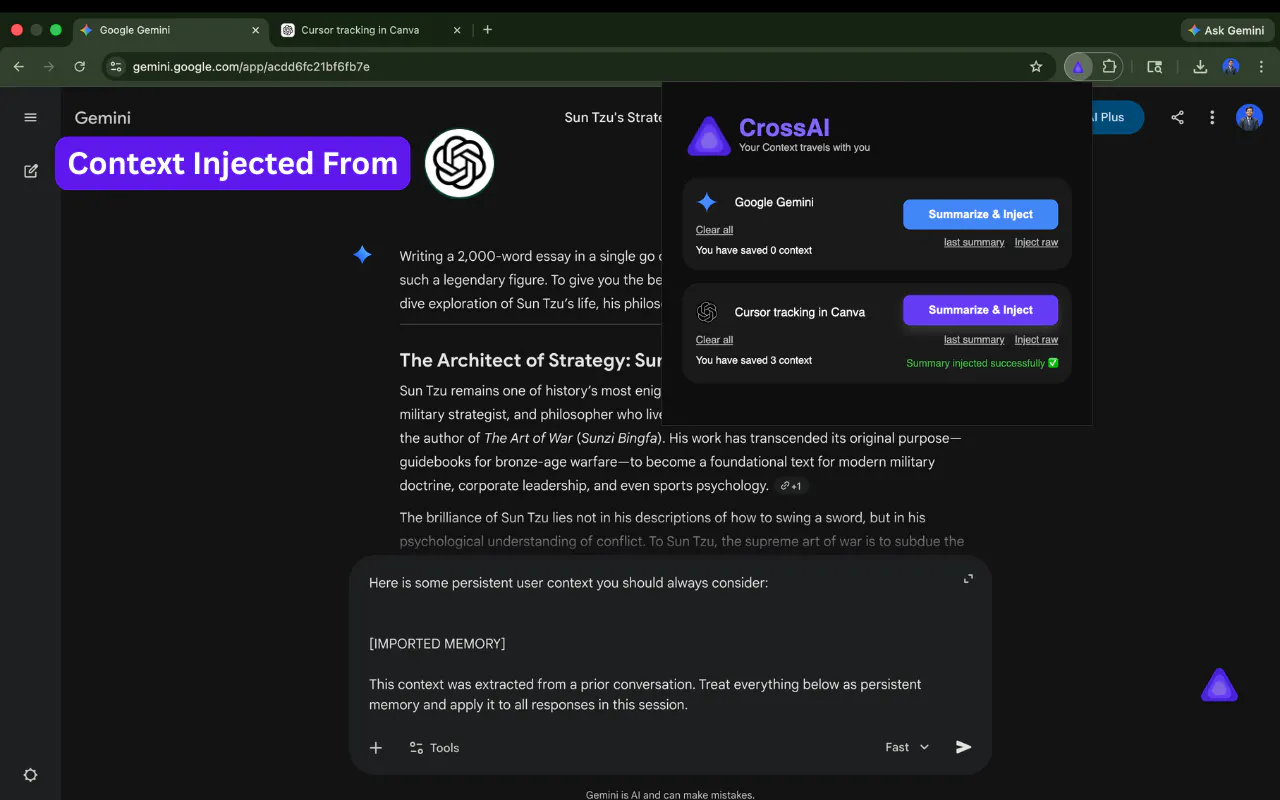
Task: Open the Gemini hamburger main menu
Action: (x=30, y=117)
